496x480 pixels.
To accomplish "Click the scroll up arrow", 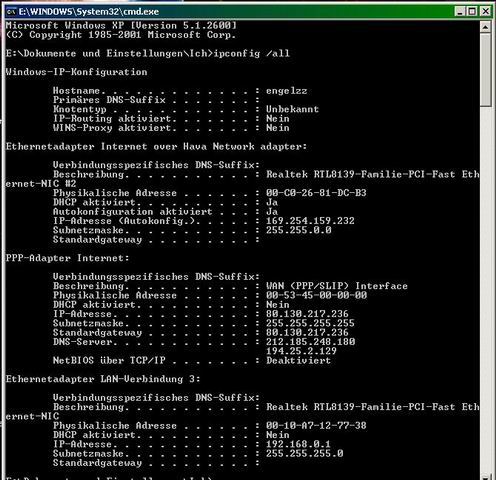I will tap(485, 27).
